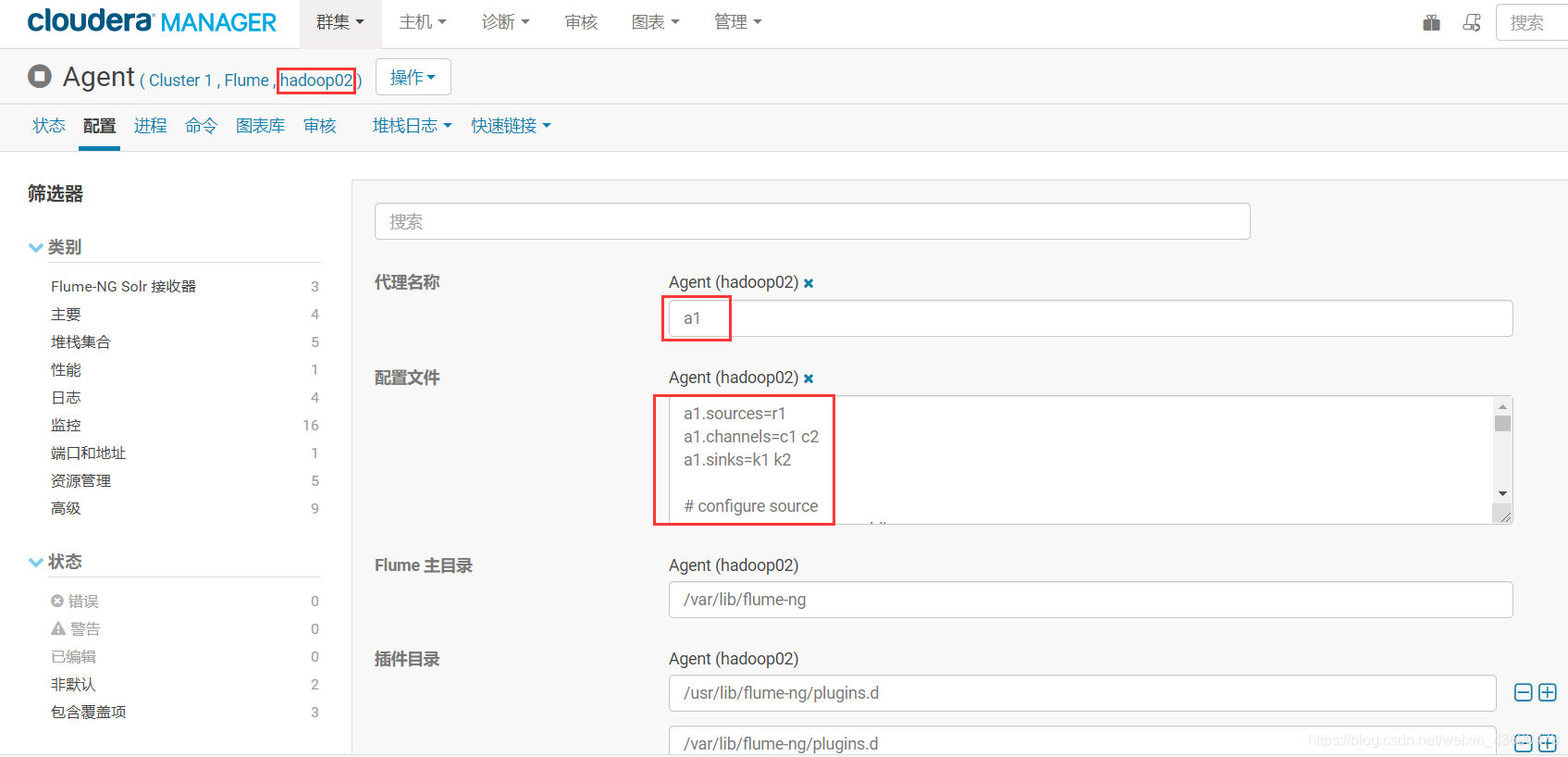Open the 诊断 dropdown menu
Image resolution: width=1568 pixels, height=757 pixels.
point(505,22)
